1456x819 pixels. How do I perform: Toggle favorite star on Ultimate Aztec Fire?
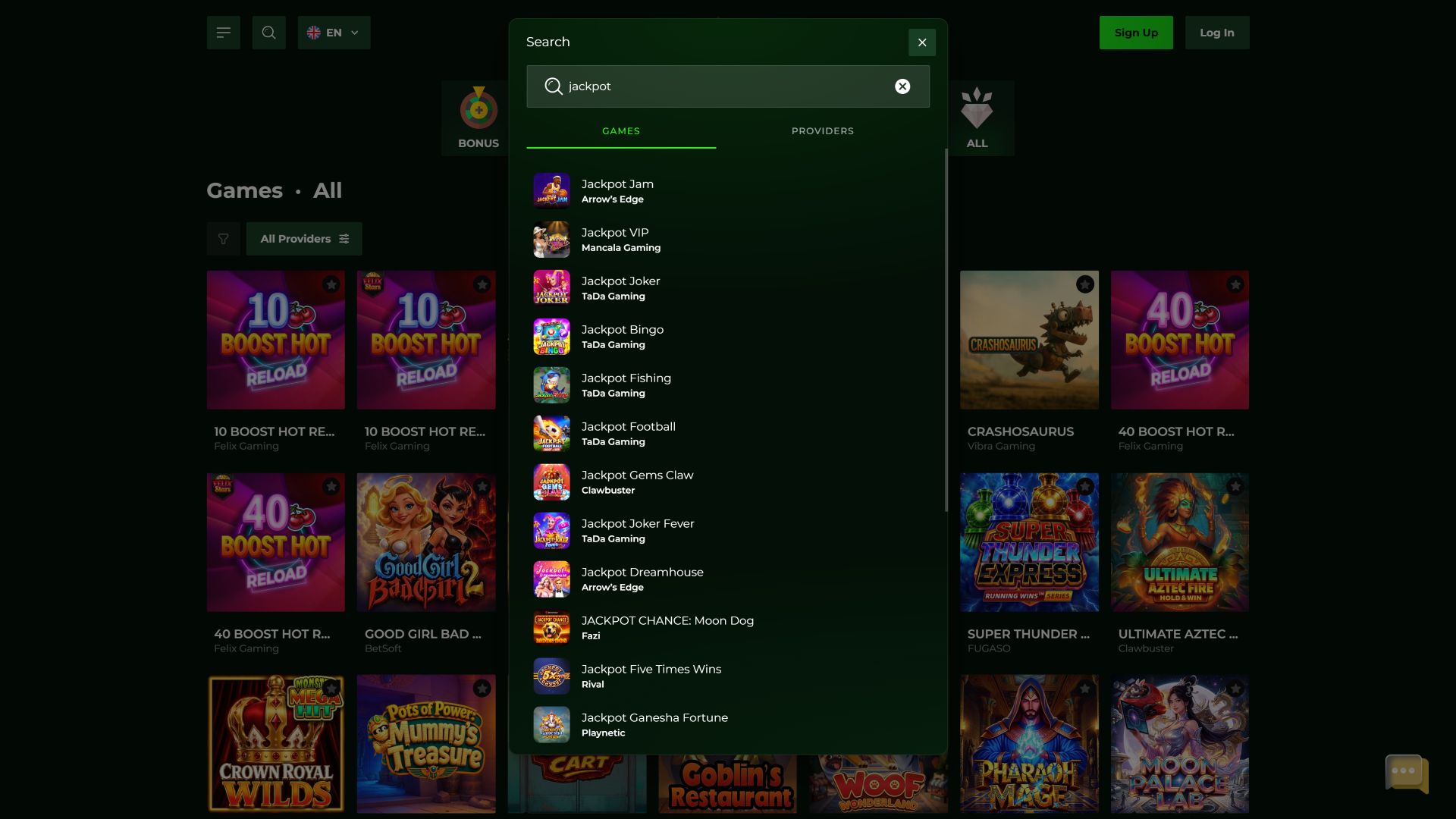point(1235,487)
